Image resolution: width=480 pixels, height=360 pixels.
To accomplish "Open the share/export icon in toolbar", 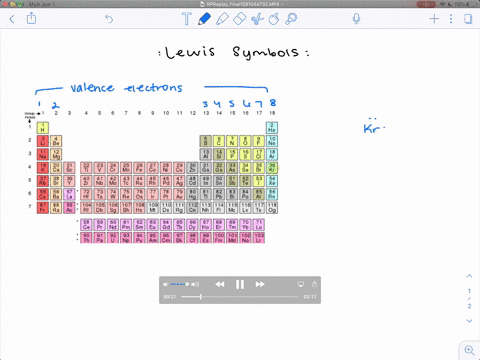I will pos(31,18).
